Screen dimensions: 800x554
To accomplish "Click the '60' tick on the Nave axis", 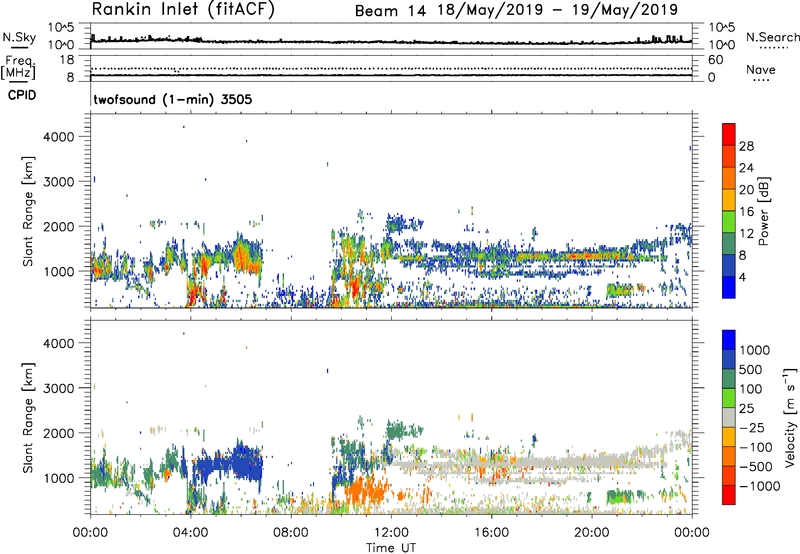I will [x=715, y=60].
